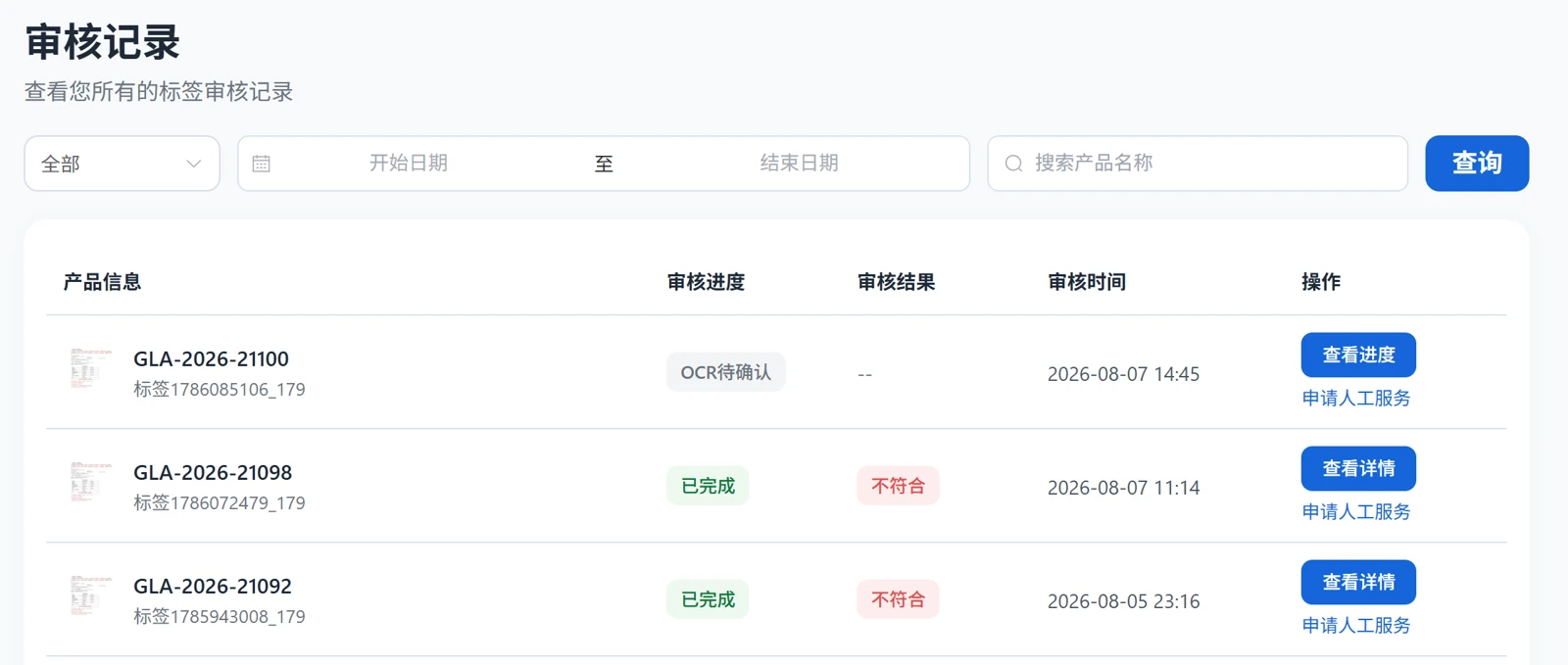Click 申请人工服务 link for GLA-2026-21092

coord(1356,626)
